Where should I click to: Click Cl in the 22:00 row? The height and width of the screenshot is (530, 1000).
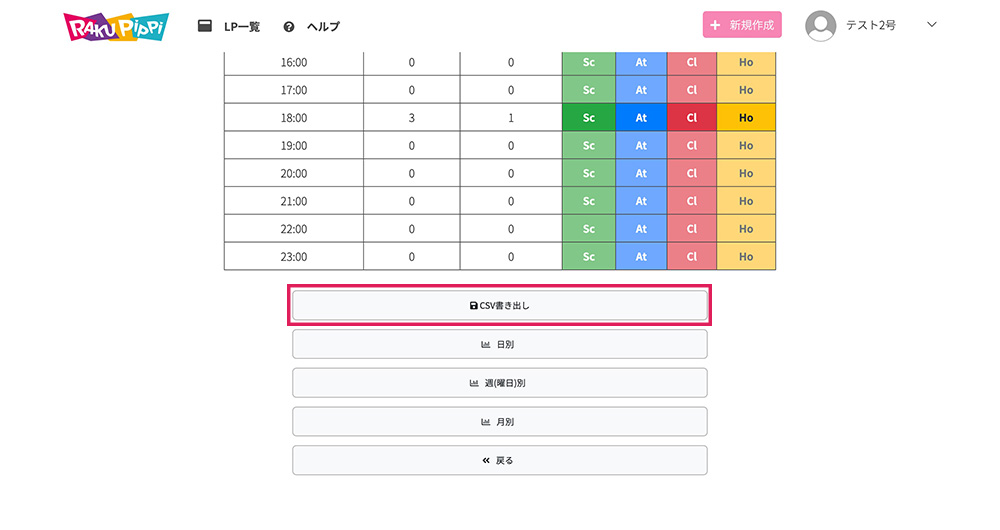pyautogui.click(x=692, y=229)
